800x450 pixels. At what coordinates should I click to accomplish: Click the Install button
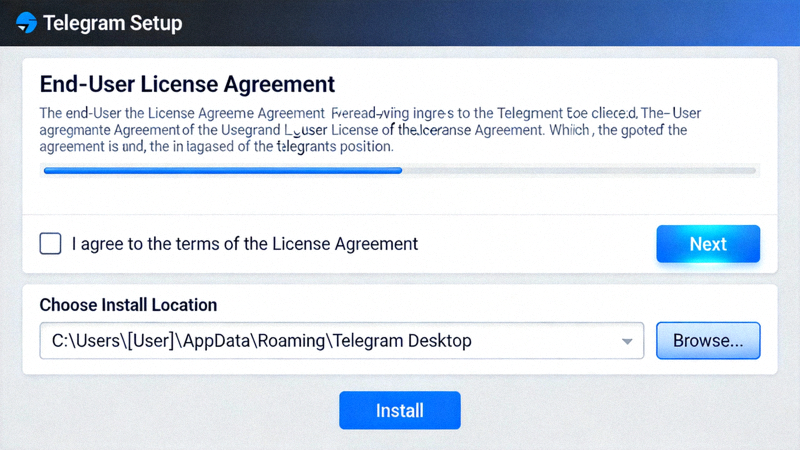400,410
